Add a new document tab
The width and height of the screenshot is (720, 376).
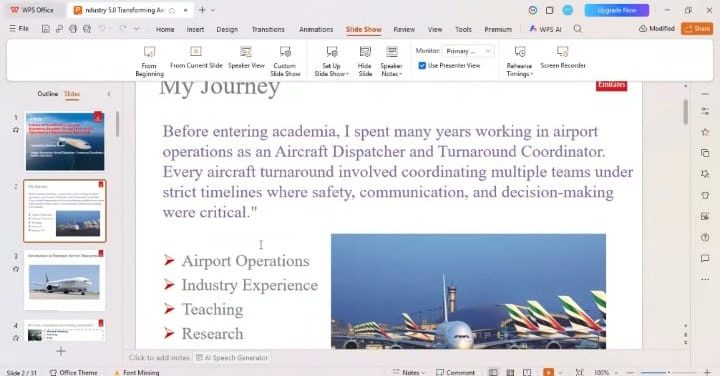coord(202,10)
